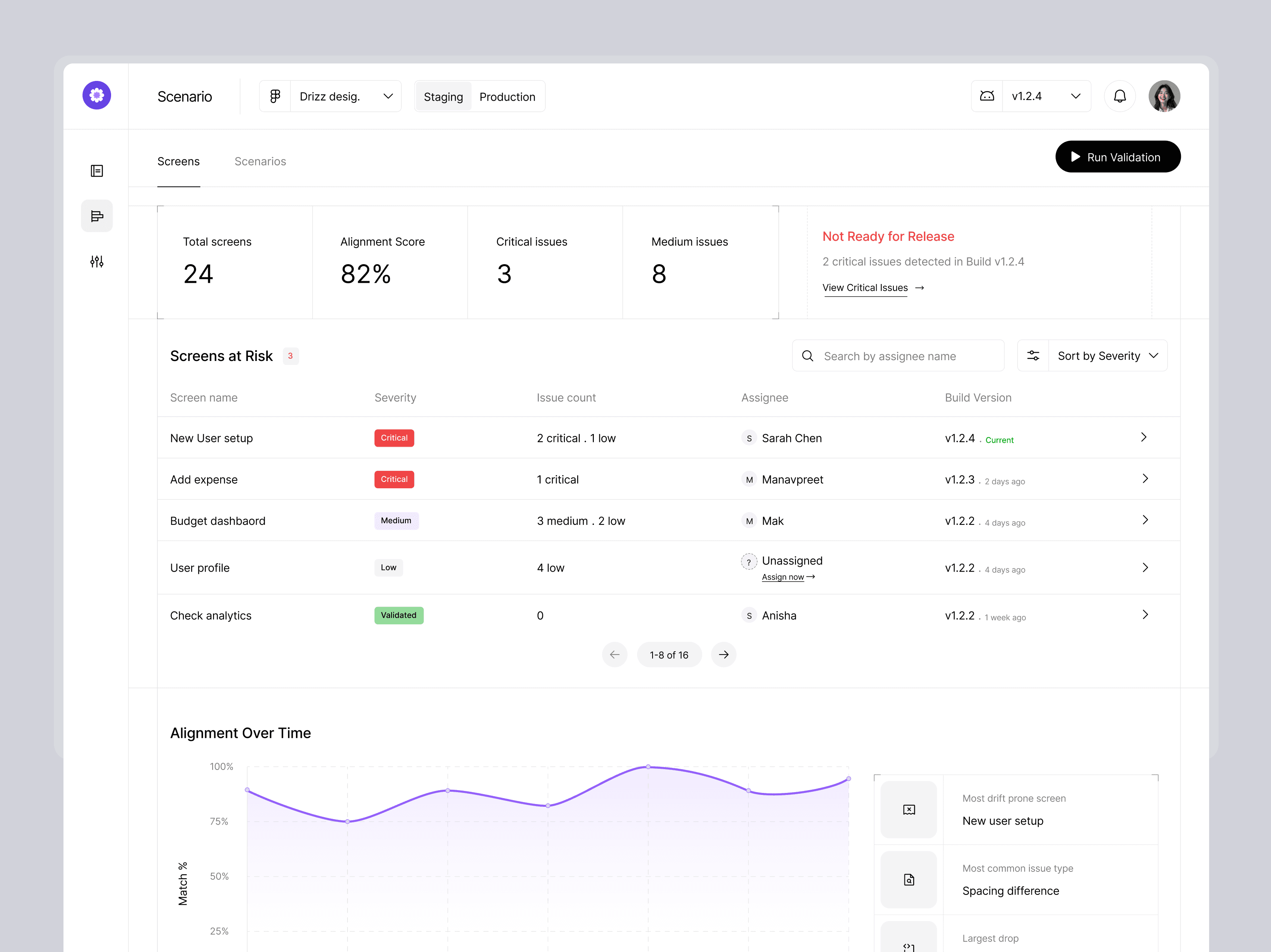Open the document list sidebar icon
The image size is (1271, 952).
tap(96, 171)
